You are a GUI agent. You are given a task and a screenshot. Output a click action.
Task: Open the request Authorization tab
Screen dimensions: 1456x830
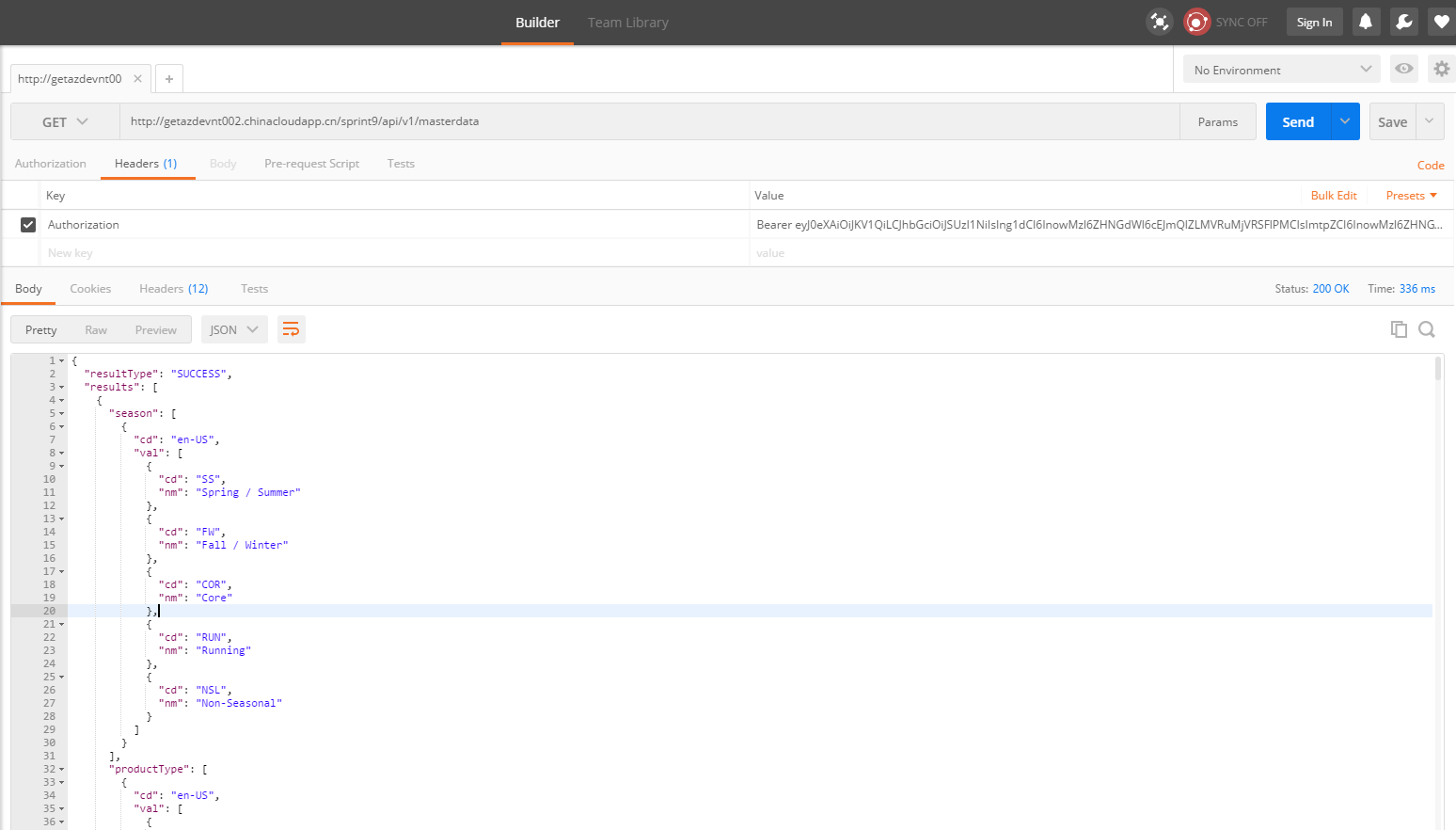pyautogui.click(x=51, y=164)
